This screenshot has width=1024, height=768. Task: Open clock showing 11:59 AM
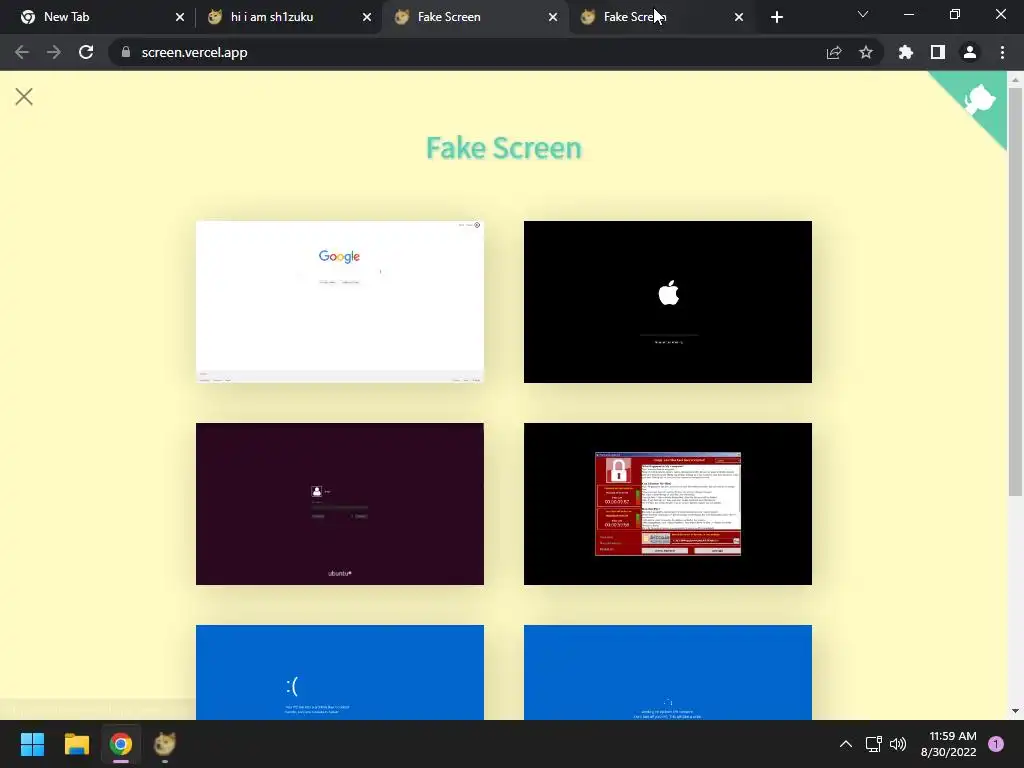coord(948,744)
